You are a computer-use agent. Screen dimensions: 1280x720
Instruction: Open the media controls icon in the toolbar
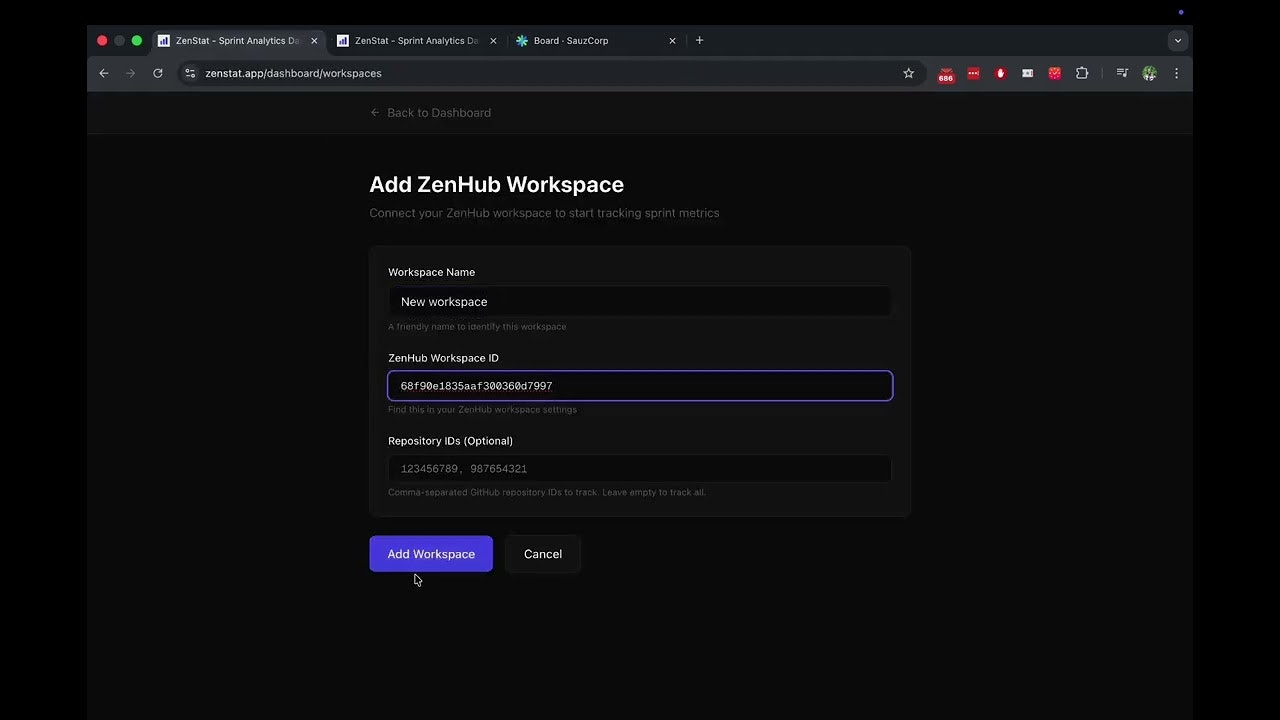(x=1122, y=73)
